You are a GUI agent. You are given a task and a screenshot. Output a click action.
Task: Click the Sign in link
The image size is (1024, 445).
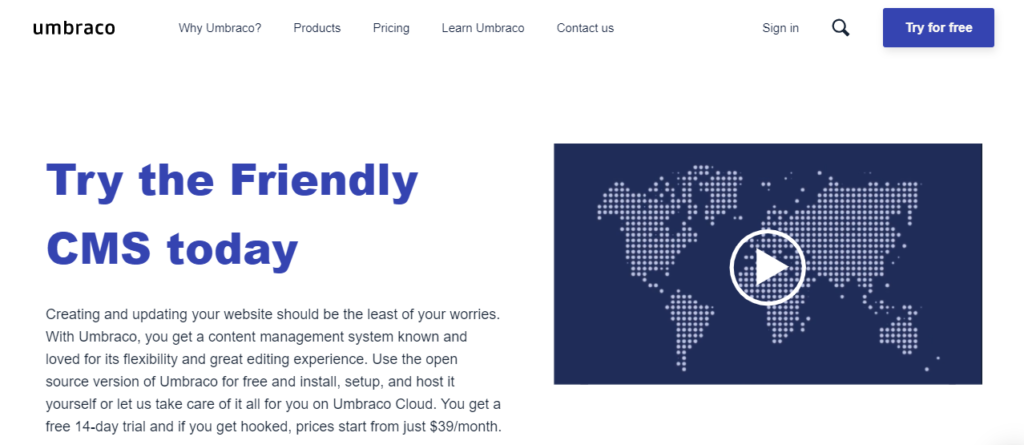[780, 28]
